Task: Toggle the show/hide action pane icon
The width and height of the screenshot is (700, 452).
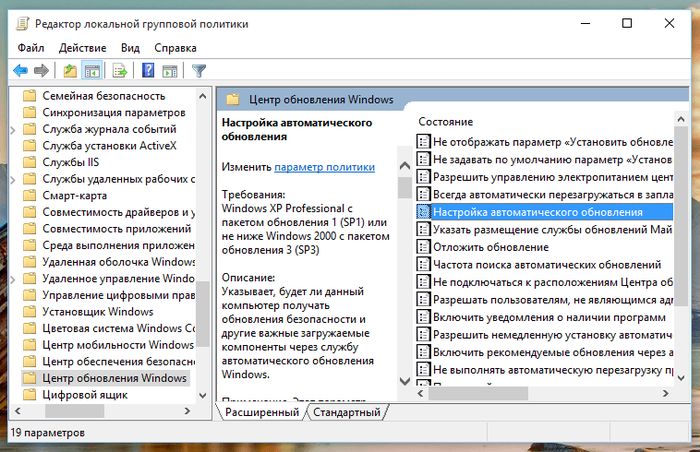Action: [169, 71]
